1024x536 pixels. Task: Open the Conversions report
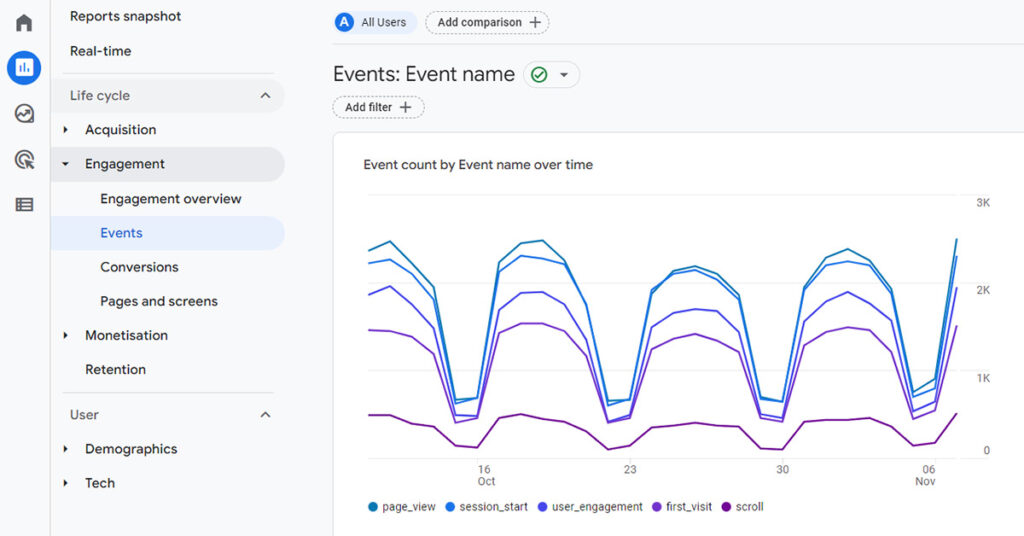click(139, 267)
